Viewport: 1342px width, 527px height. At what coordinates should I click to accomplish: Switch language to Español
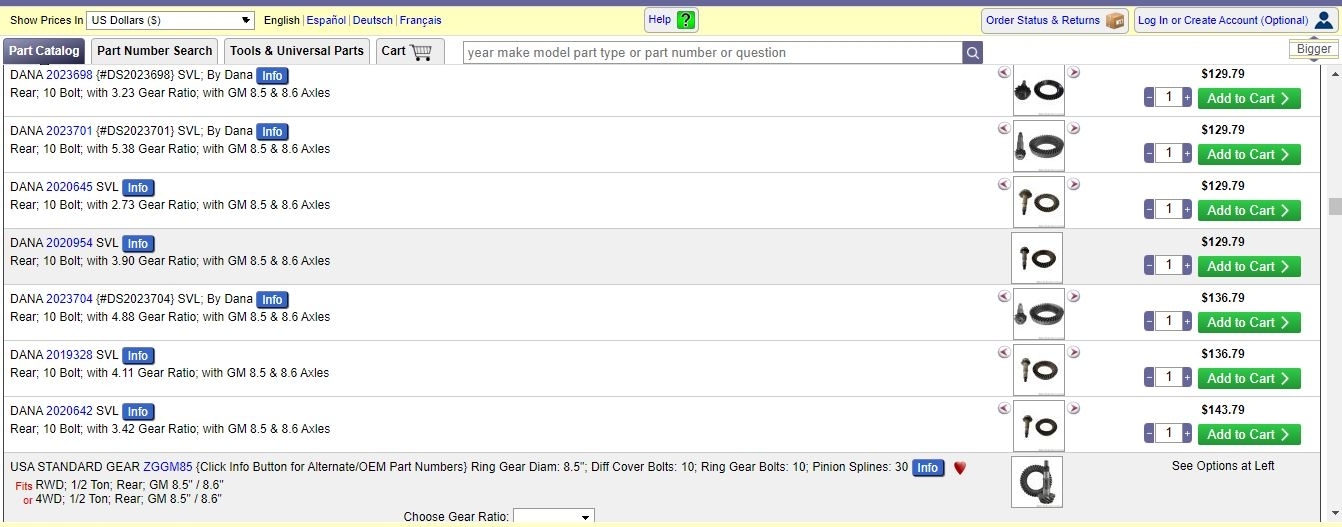[x=326, y=20]
